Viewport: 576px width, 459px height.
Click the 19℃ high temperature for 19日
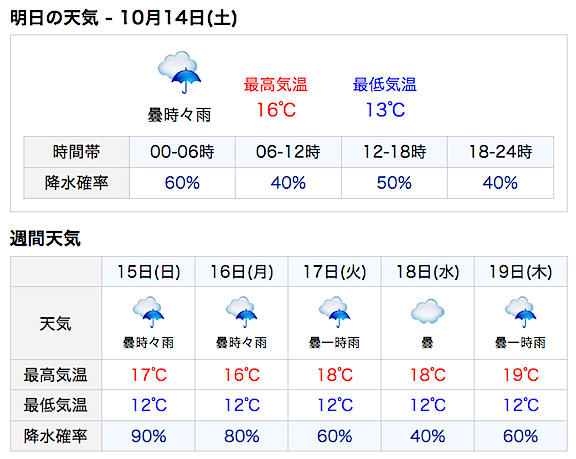521,375
